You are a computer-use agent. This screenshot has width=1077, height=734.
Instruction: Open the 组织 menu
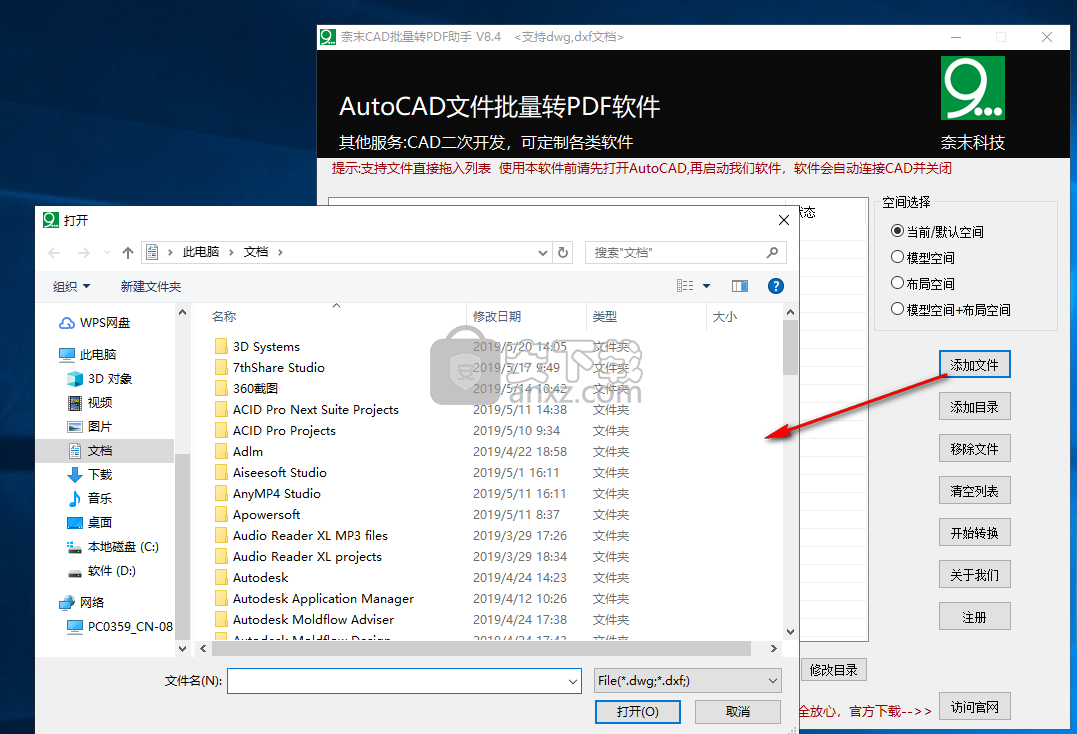[x=71, y=287]
